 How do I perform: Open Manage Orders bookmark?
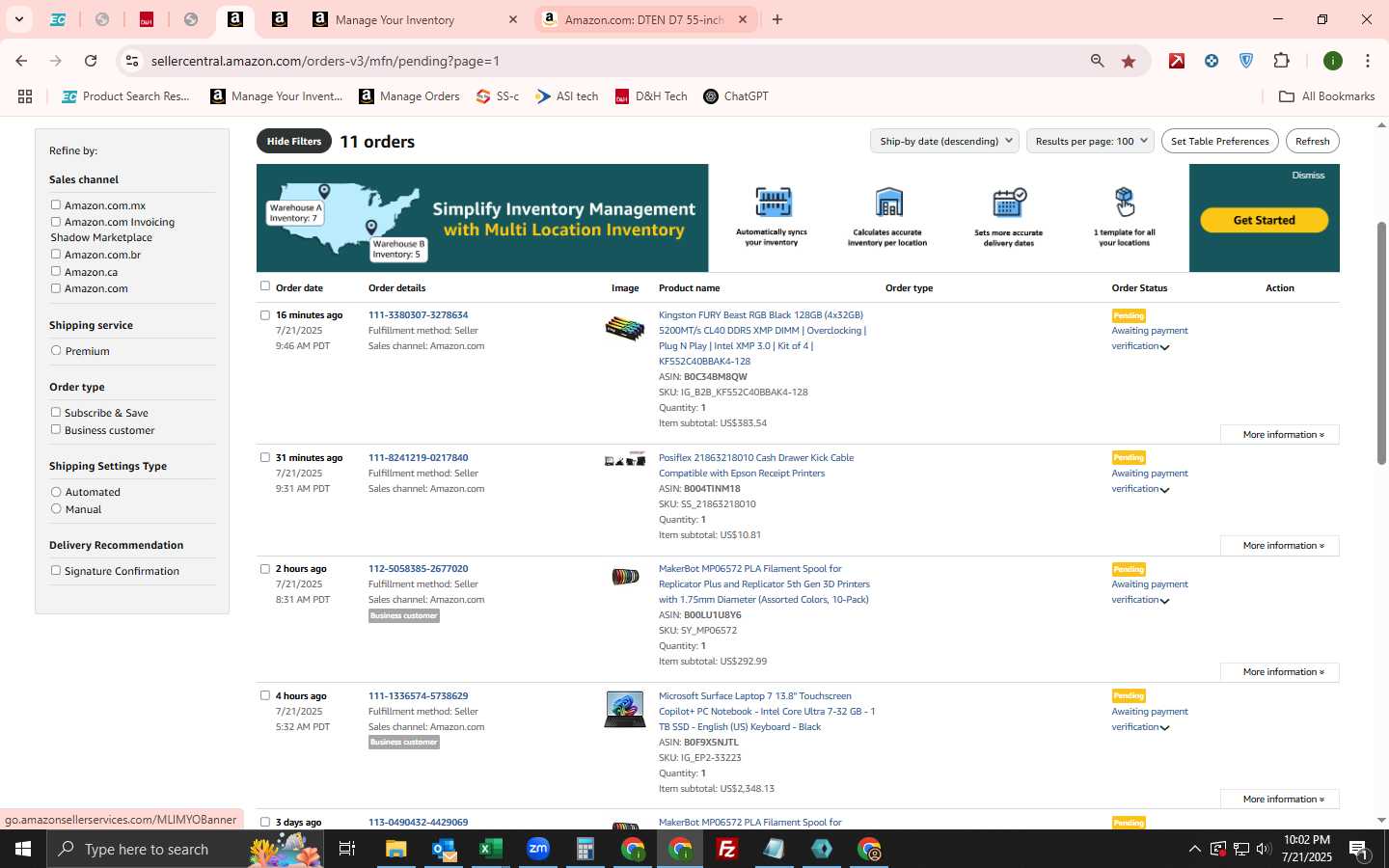409,96
